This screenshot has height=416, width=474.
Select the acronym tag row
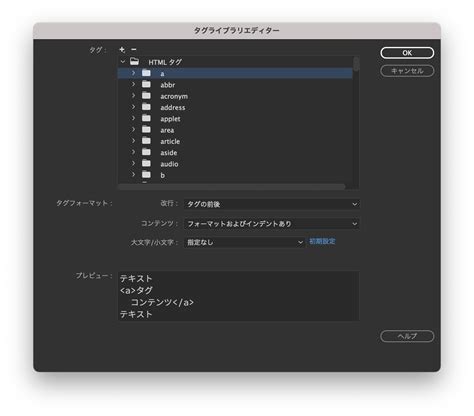click(x=235, y=96)
